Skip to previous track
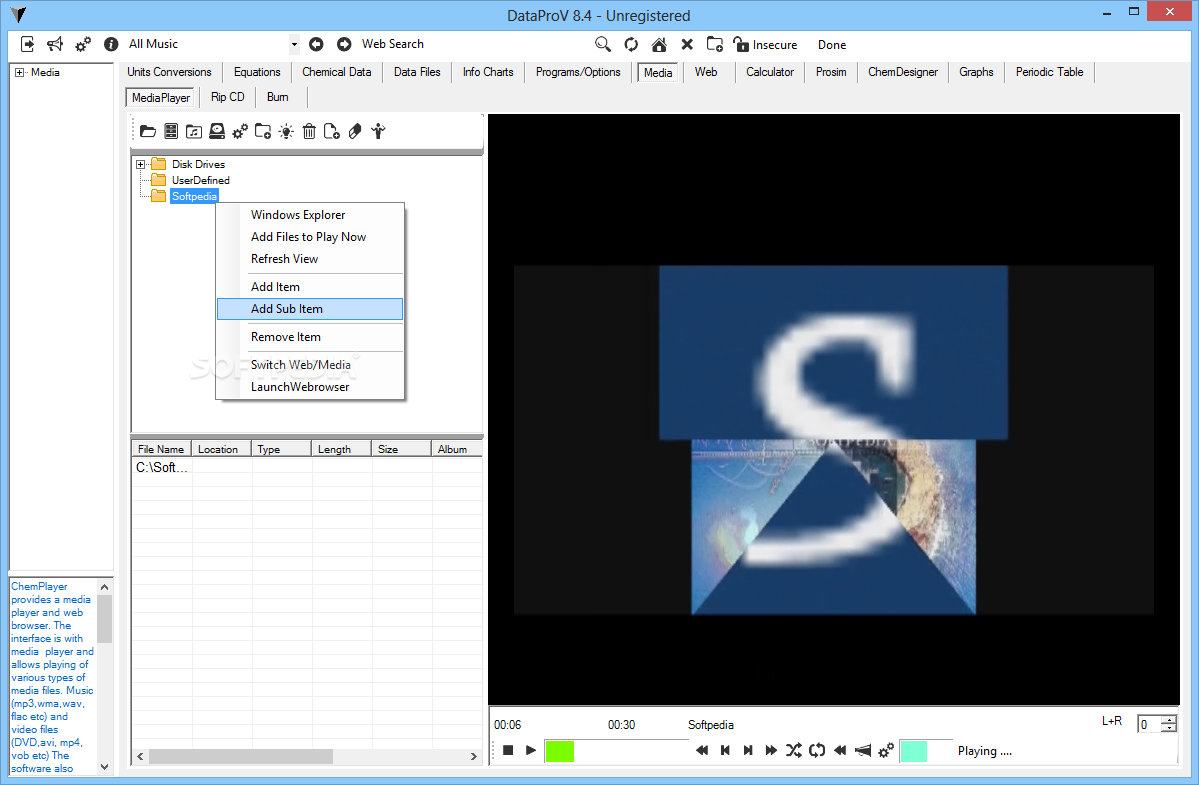1199x785 pixels. tap(725, 751)
